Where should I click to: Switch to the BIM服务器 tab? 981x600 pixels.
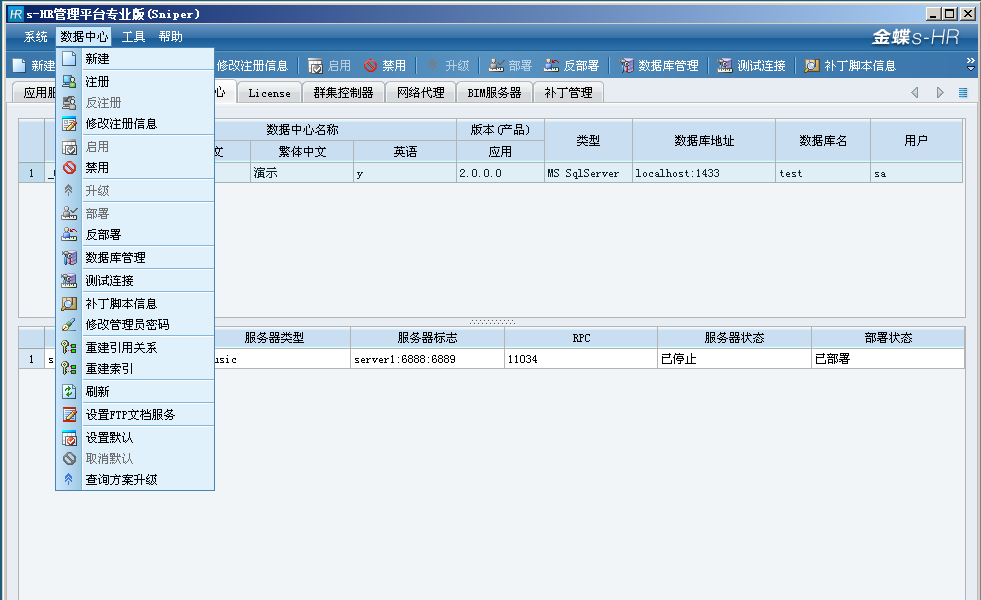click(x=494, y=93)
